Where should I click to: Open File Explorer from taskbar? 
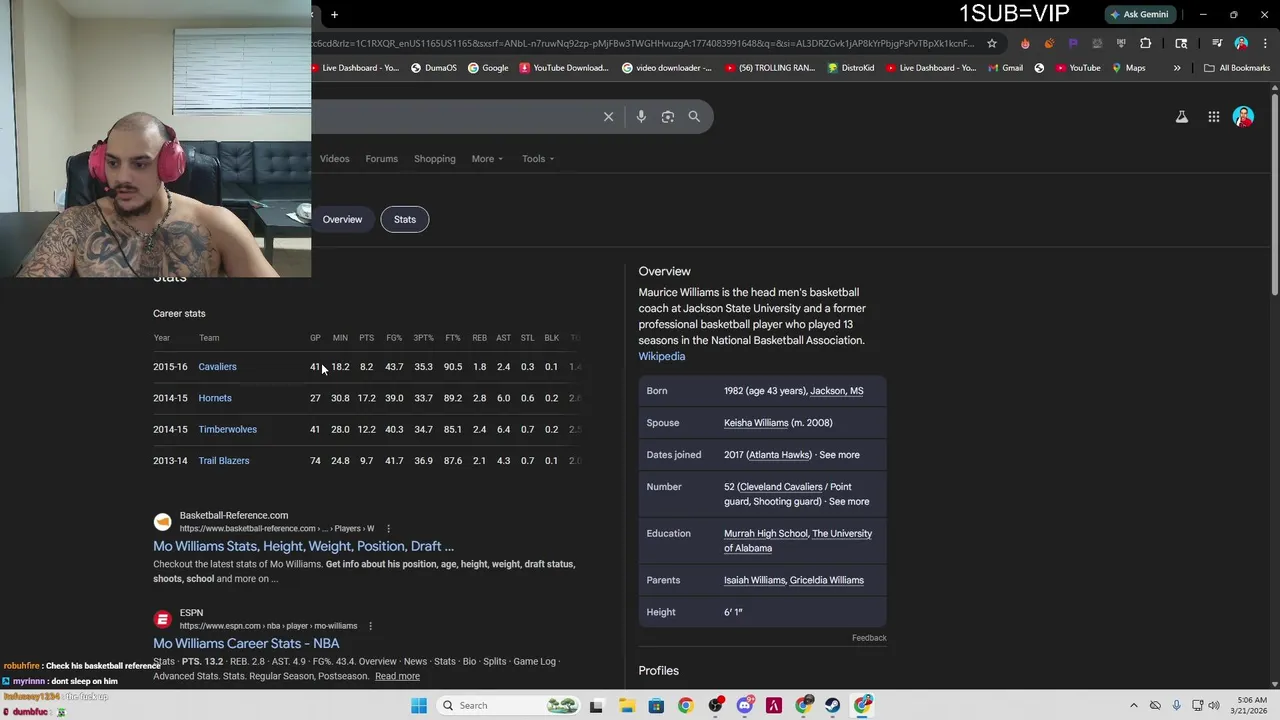[627, 705]
